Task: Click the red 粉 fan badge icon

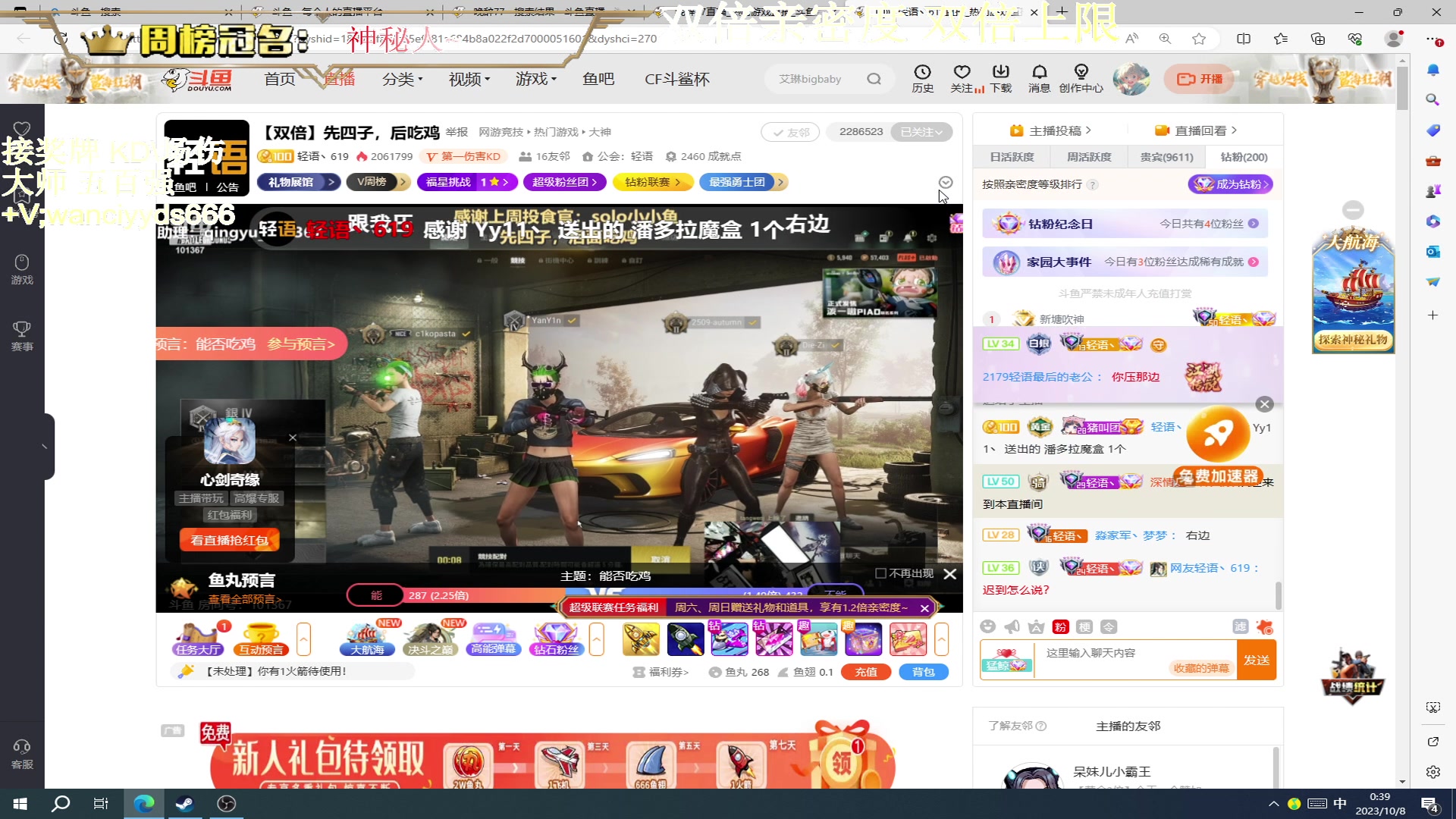Action: click(1060, 626)
